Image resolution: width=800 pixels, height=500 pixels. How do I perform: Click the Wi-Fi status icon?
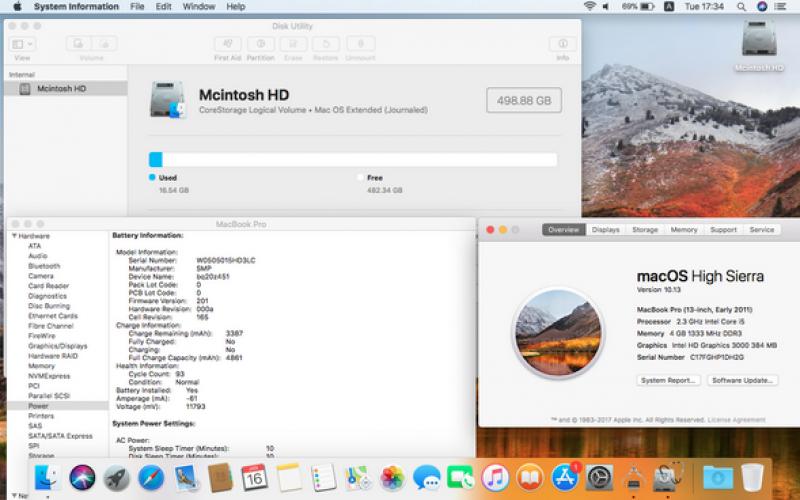pos(590,7)
